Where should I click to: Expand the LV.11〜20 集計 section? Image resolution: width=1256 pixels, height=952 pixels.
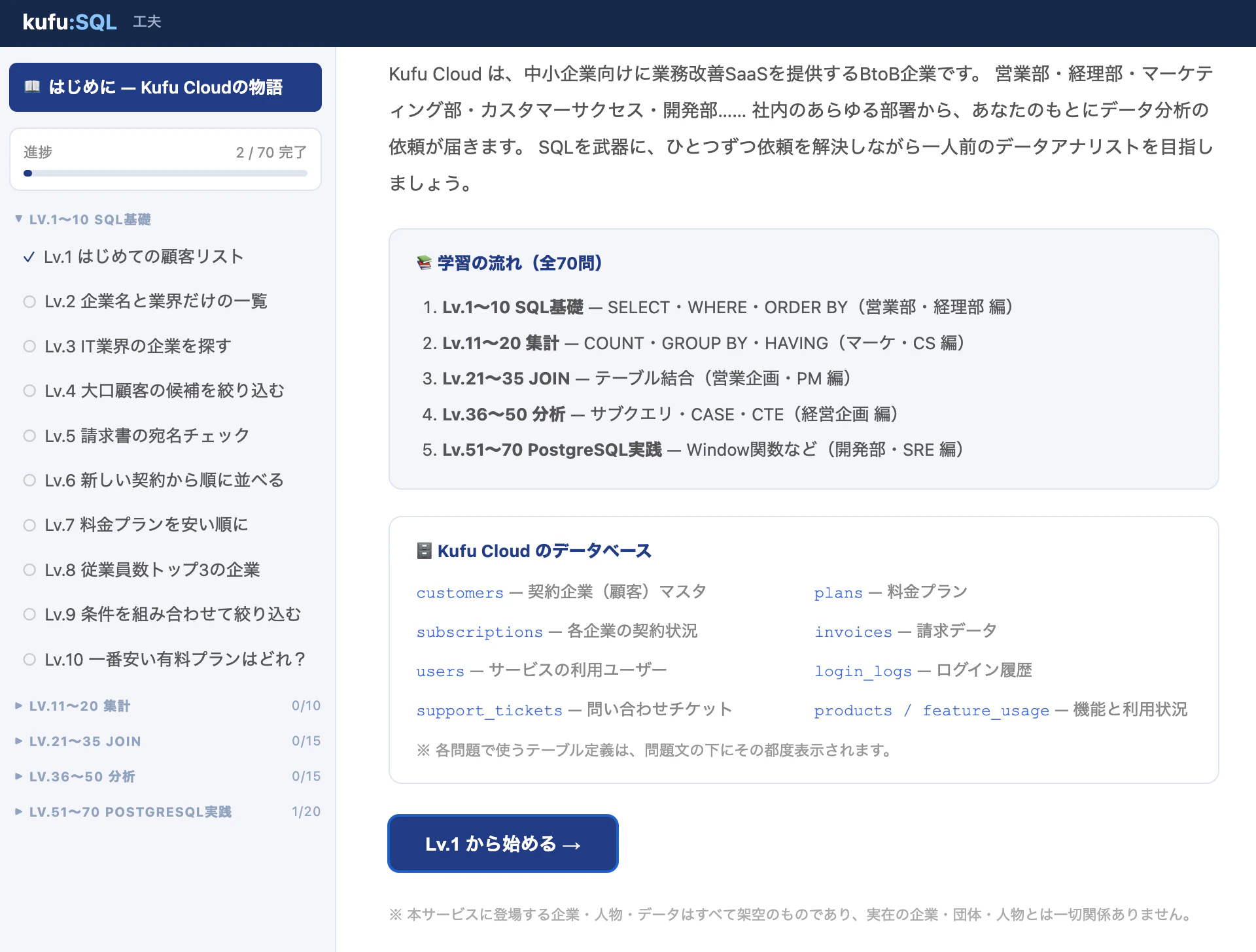tap(167, 706)
